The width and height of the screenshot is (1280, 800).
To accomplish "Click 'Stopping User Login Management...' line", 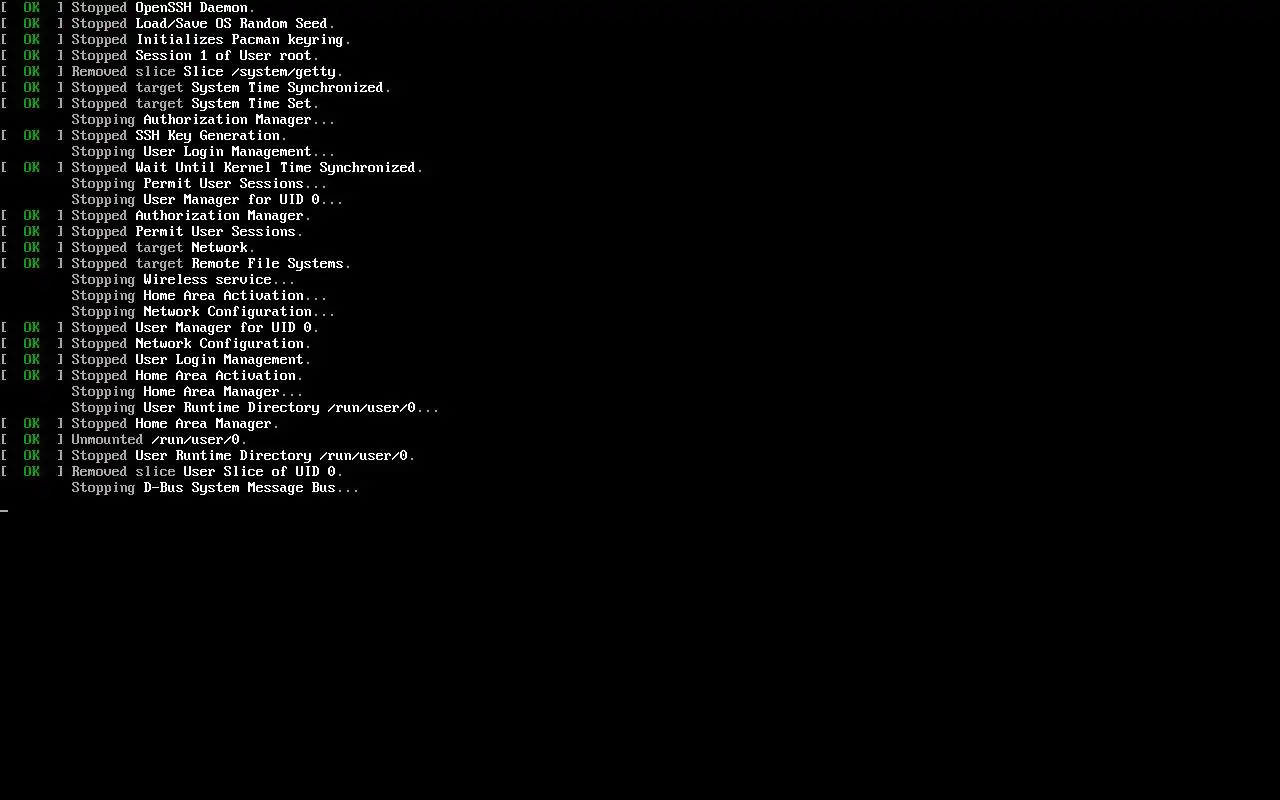I will [x=204, y=152].
